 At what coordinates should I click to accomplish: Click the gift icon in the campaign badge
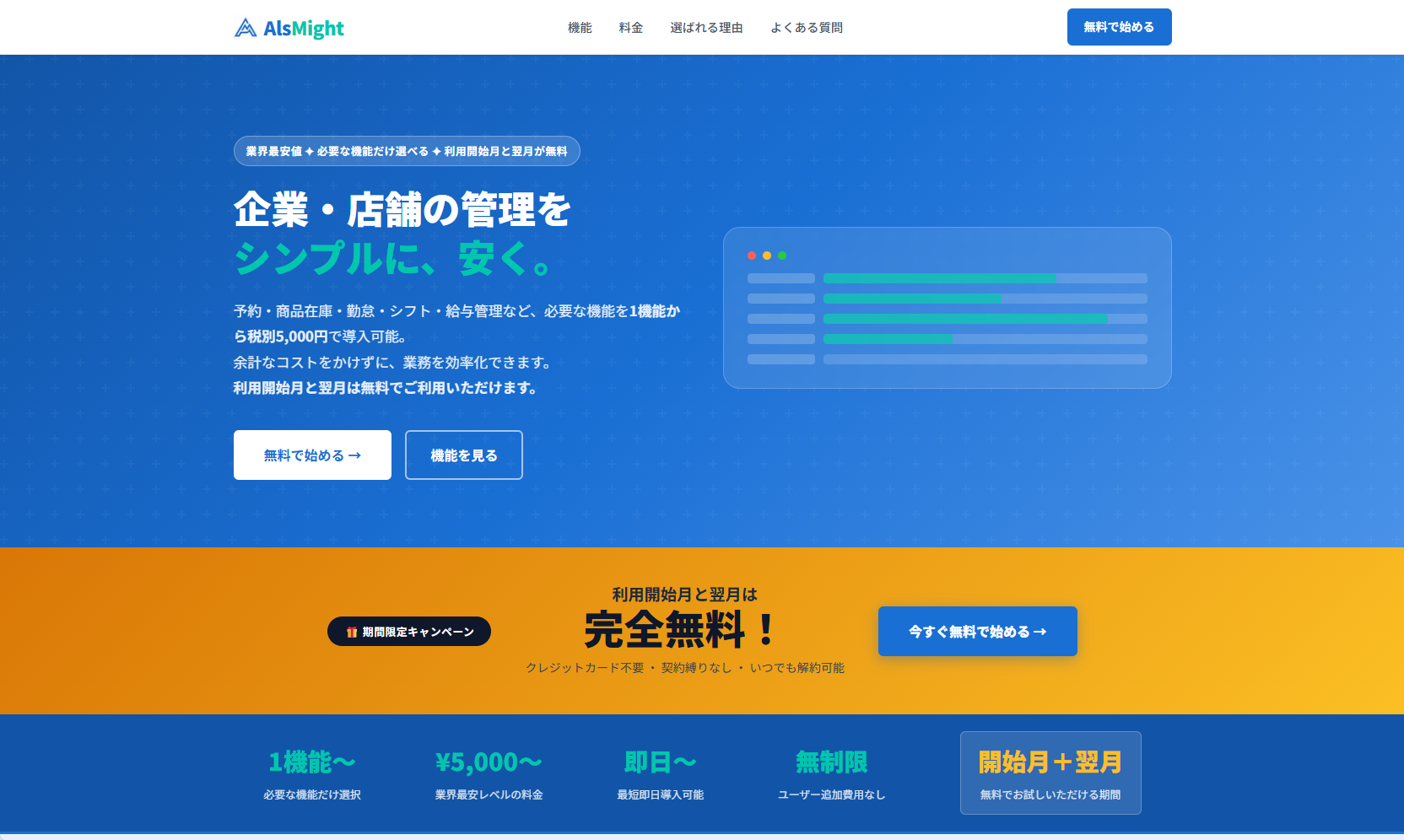[x=352, y=632]
